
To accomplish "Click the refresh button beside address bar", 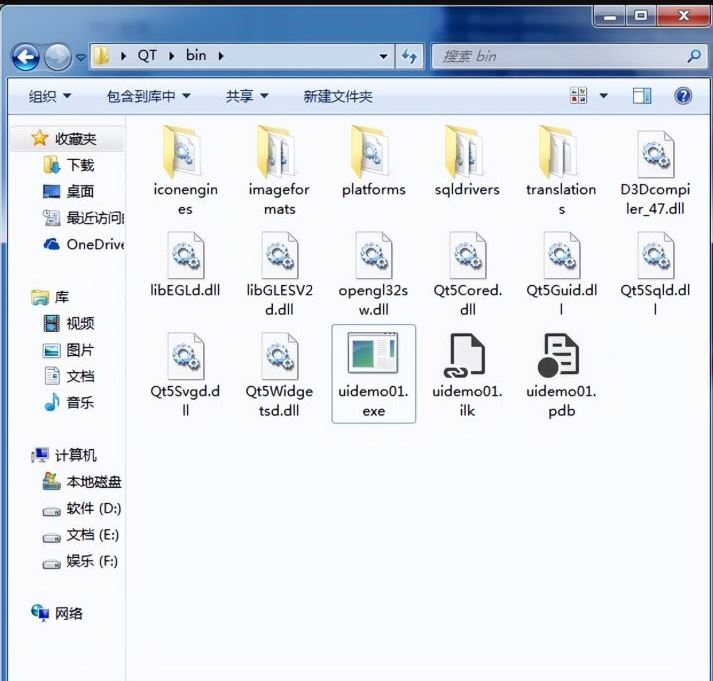I will tap(409, 56).
